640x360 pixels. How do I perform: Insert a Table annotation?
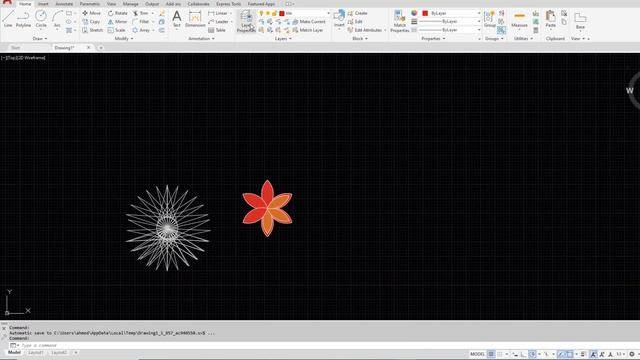(x=217, y=30)
